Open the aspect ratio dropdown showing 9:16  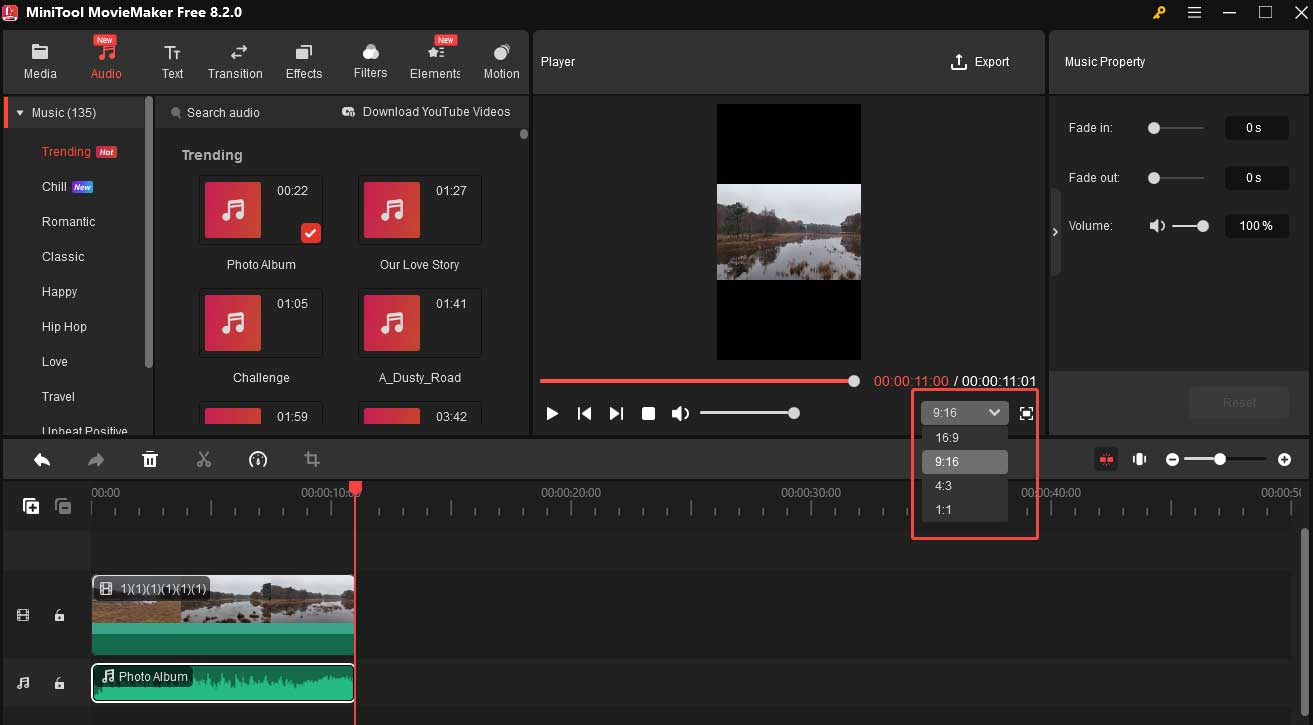click(964, 412)
